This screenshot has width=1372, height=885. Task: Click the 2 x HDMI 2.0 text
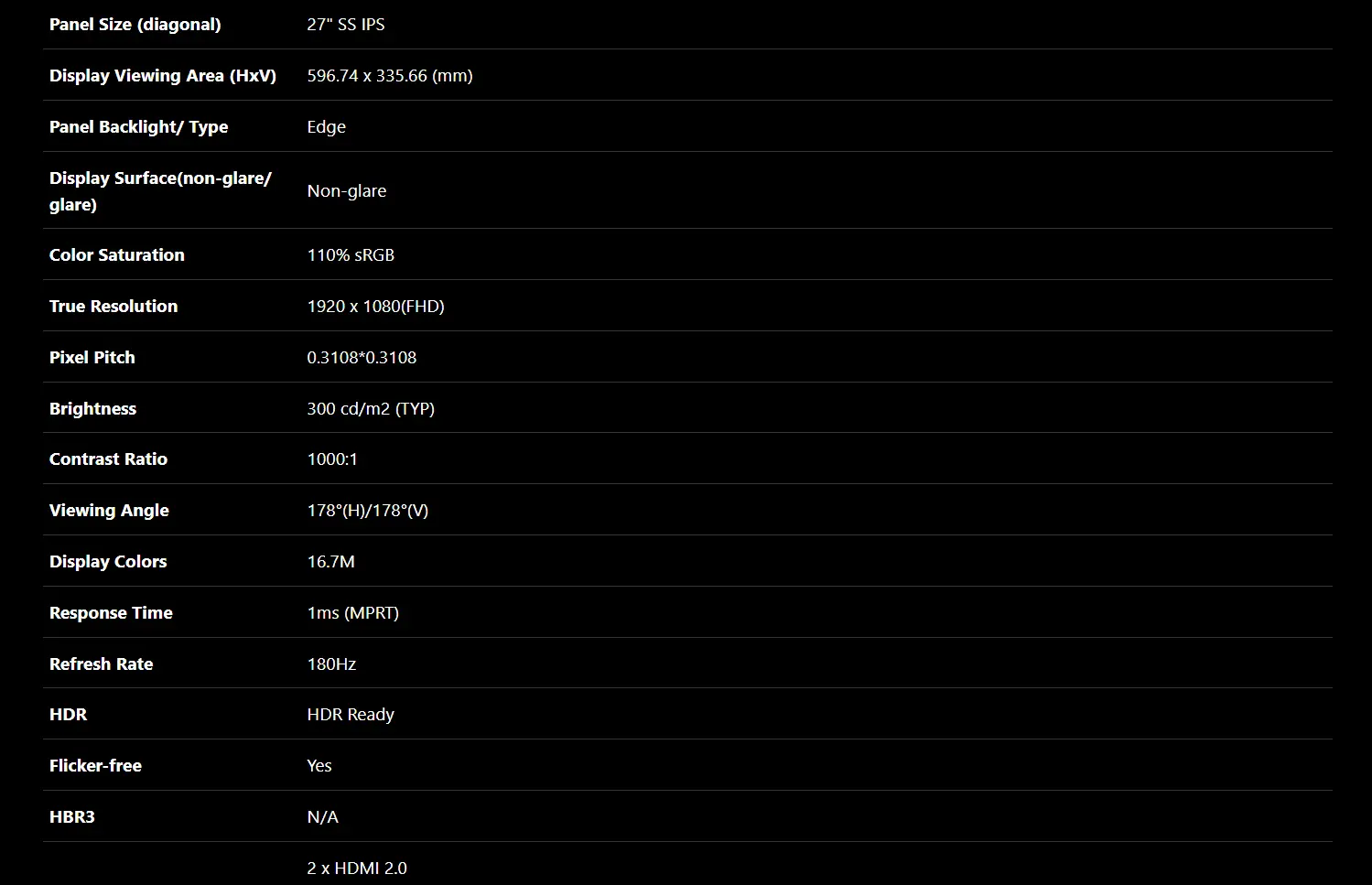(x=356, y=869)
